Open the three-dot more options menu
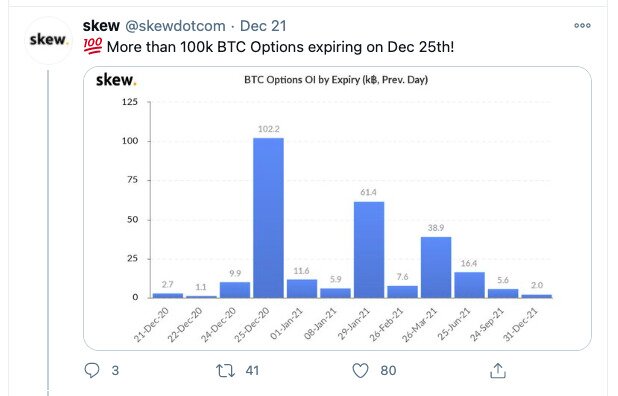Viewport: 618px width, 396px height. tap(582, 26)
